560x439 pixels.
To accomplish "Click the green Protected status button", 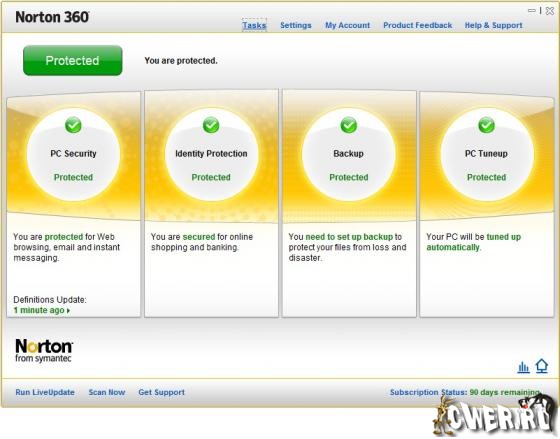I will [72, 60].
